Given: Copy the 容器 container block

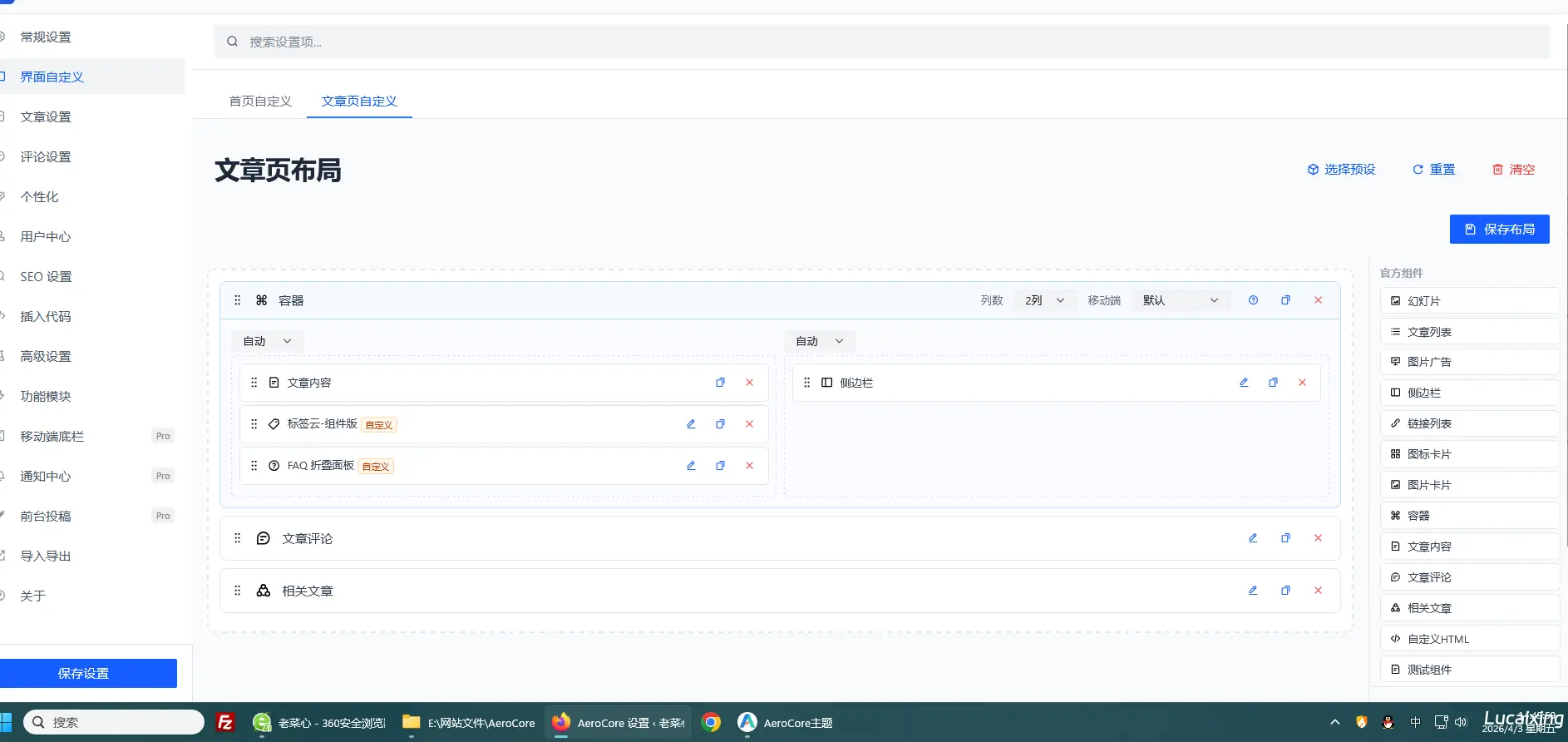Looking at the screenshot, I should point(1285,300).
